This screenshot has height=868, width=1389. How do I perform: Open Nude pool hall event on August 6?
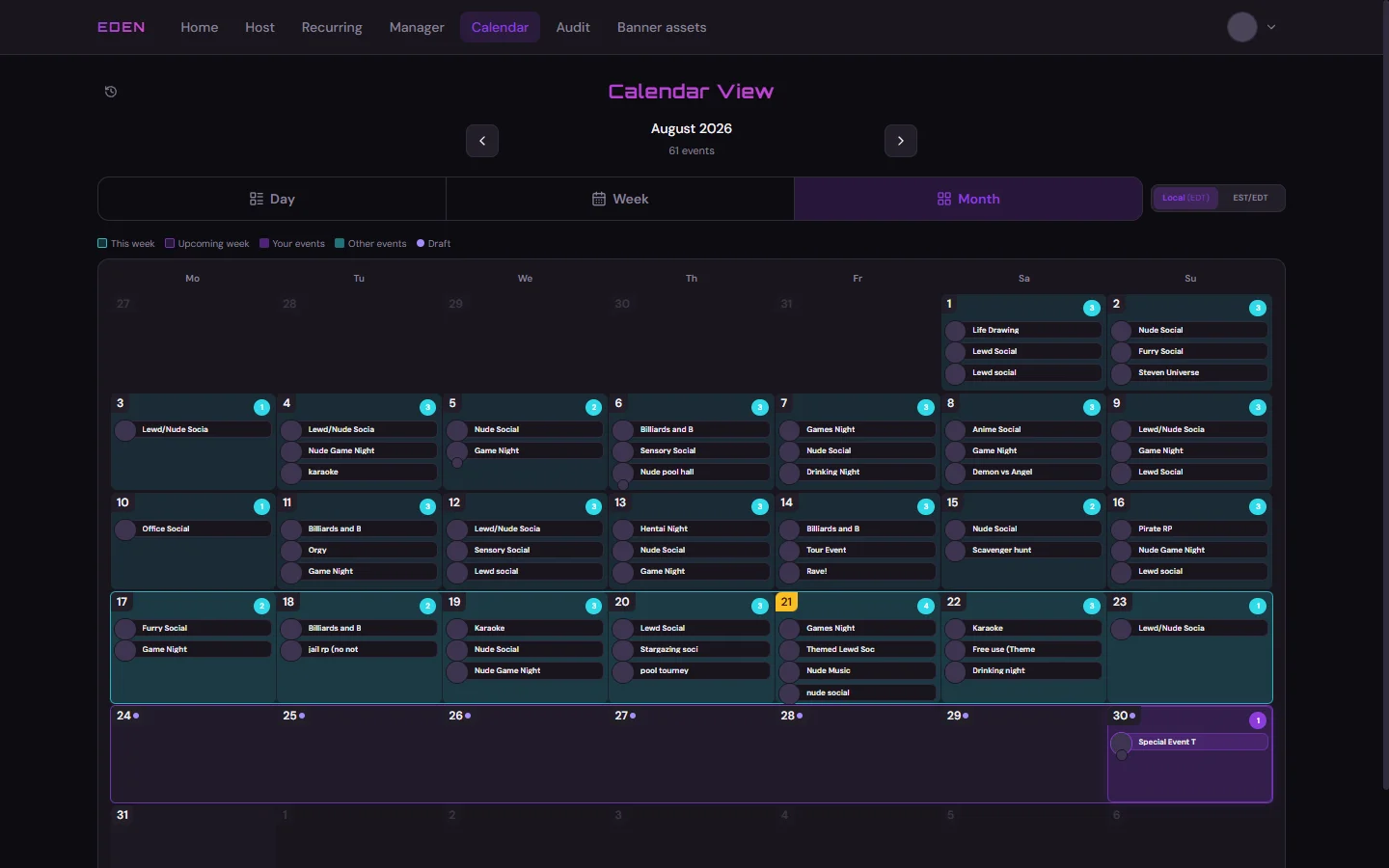click(691, 472)
